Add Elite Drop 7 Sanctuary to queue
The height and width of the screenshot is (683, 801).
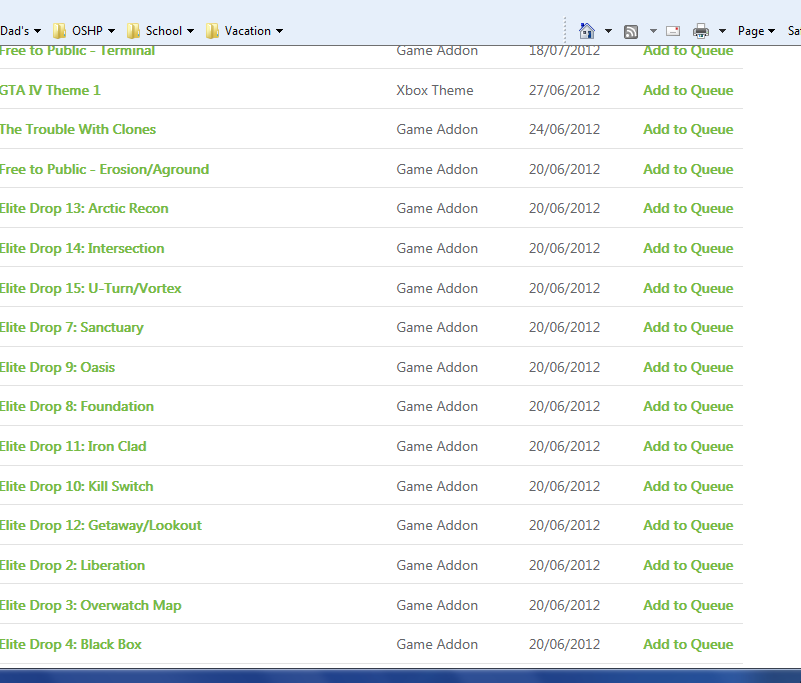point(688,327)
